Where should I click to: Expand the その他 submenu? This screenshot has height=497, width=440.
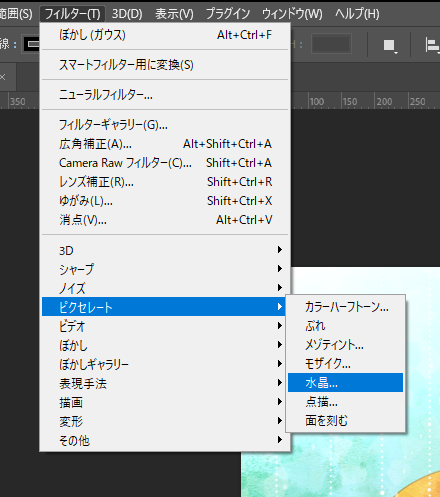point(165,440)
